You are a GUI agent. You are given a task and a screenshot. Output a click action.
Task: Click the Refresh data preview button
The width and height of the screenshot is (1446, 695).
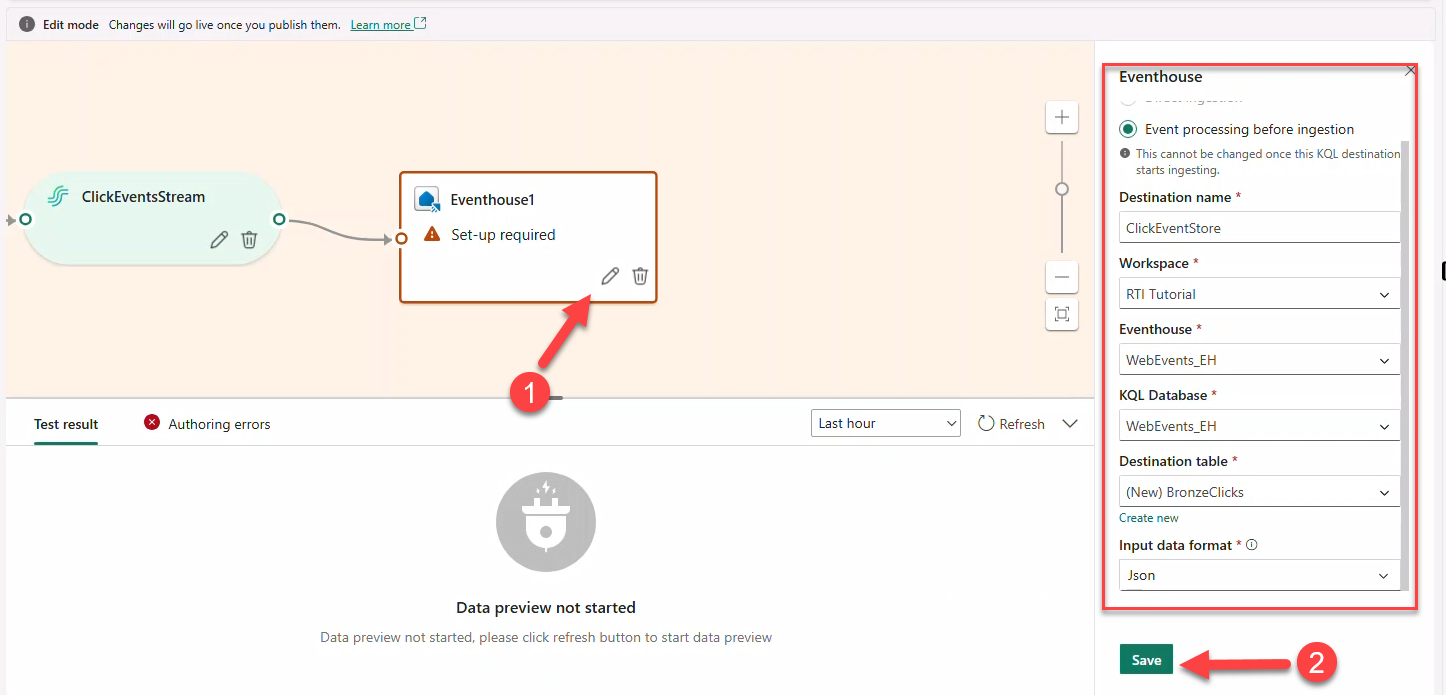click(x=1011, y=424)
